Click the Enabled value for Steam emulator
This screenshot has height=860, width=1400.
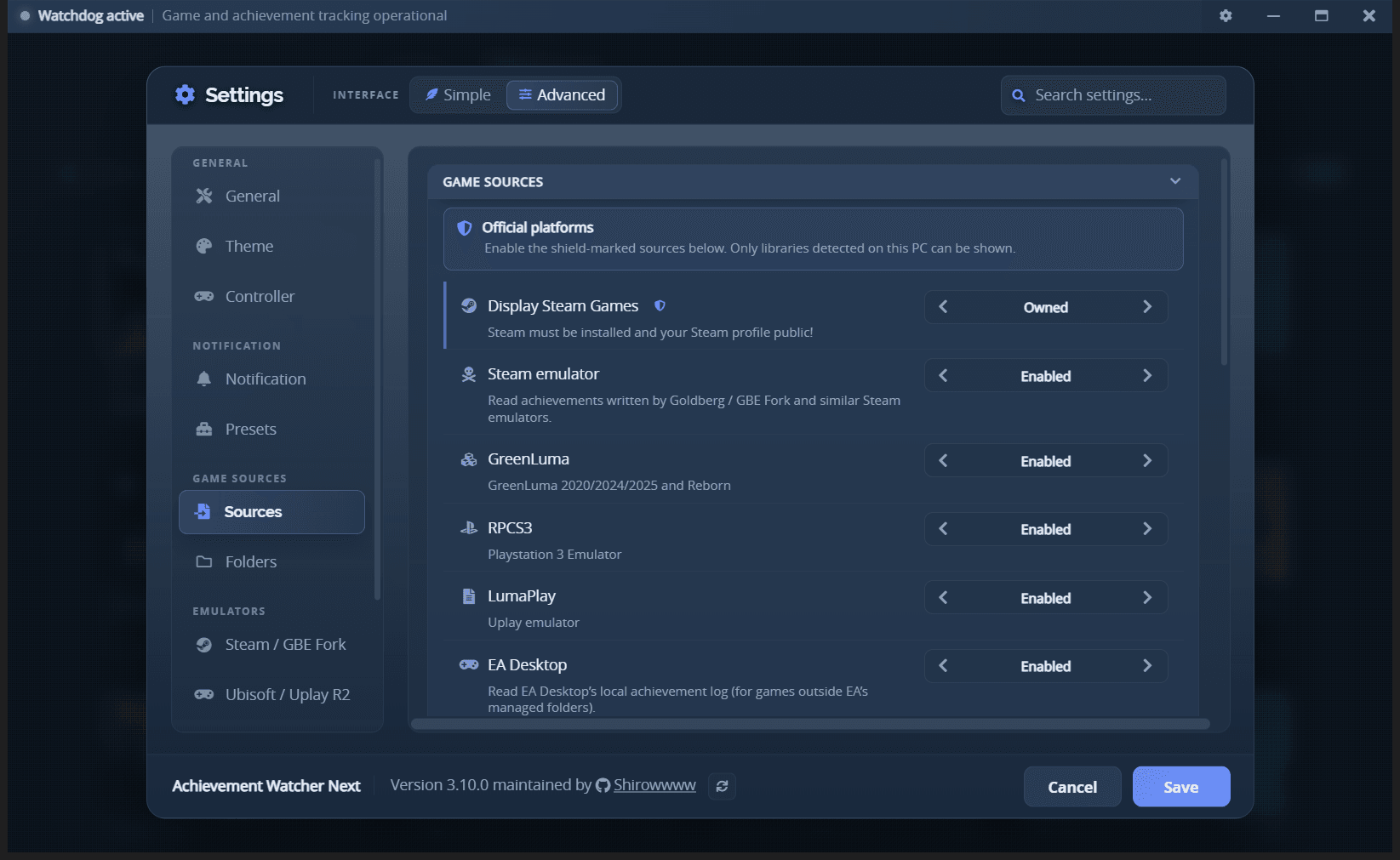click(x=1045, y=376)
